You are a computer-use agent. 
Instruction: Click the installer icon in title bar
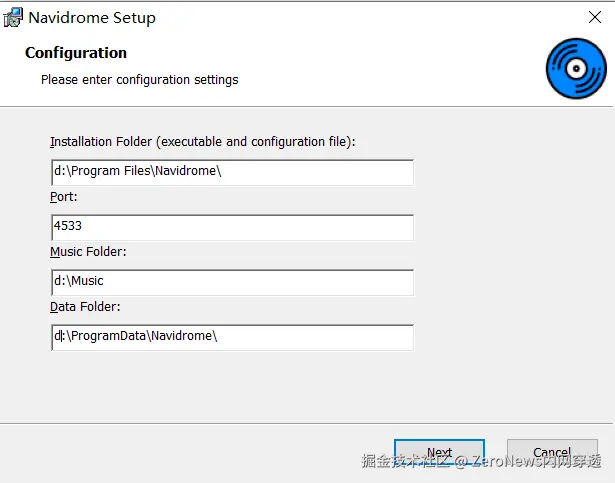(13, 18)
